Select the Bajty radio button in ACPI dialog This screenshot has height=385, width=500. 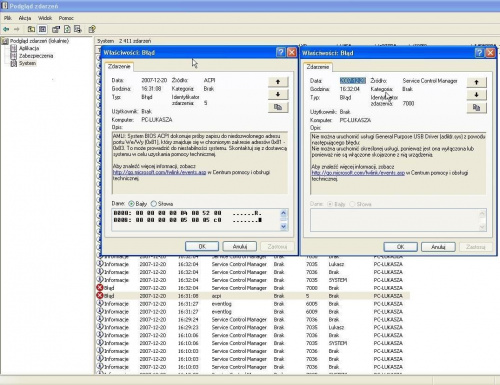131,204
